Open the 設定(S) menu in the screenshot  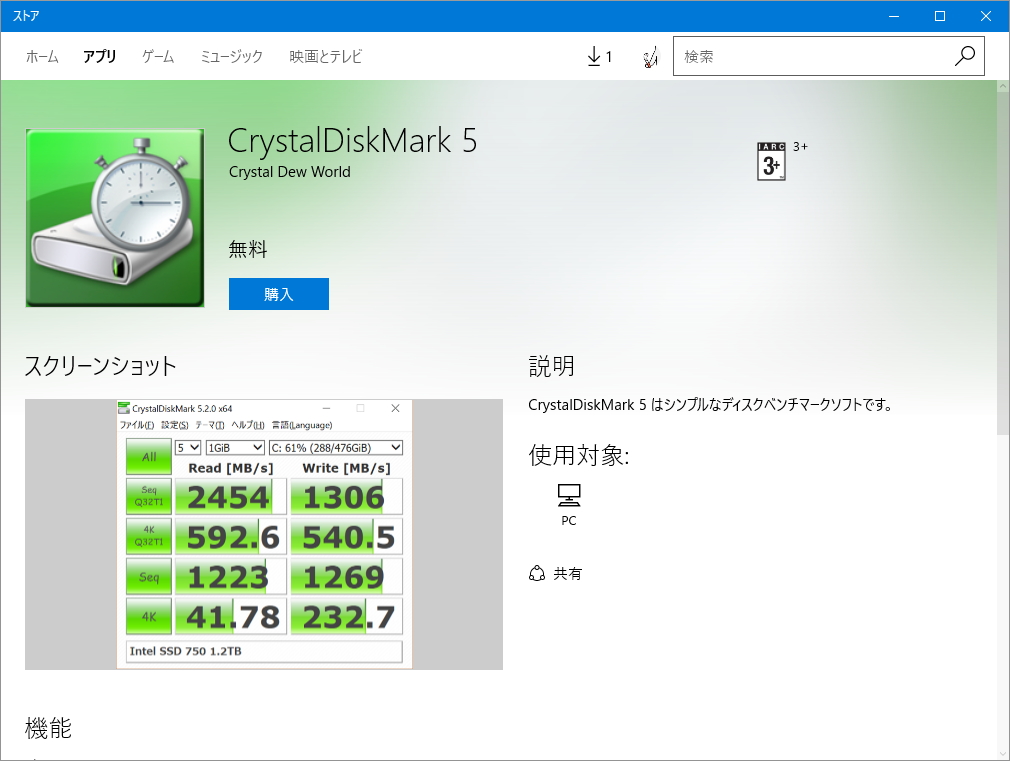click(173, 424)
